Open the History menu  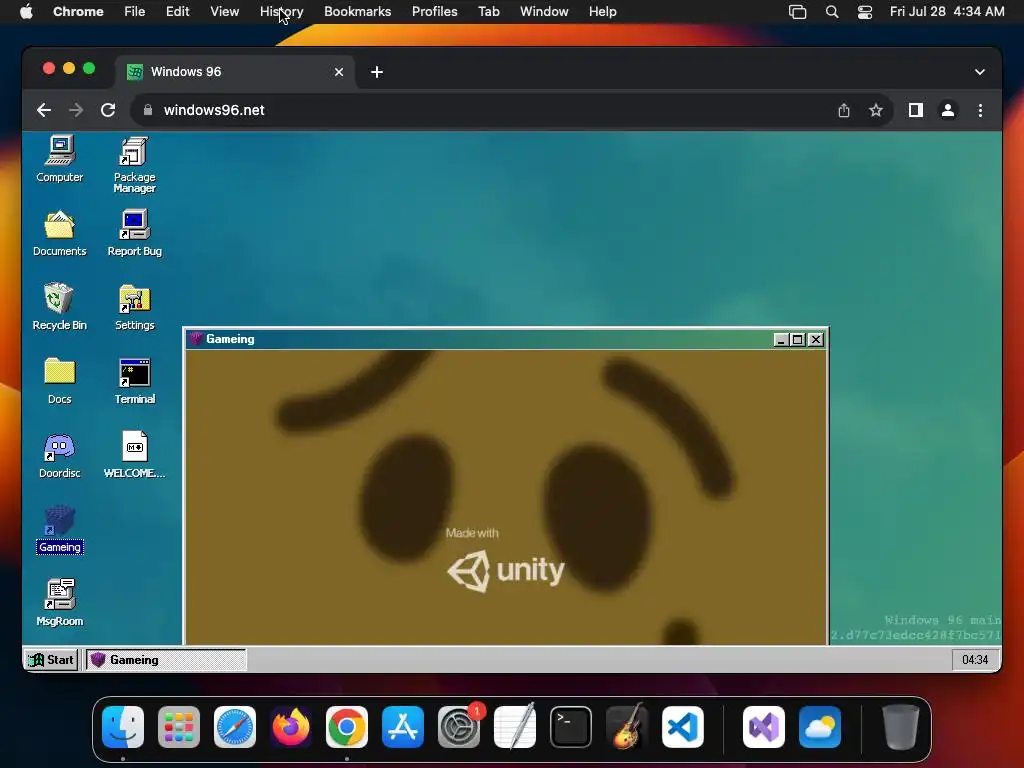pos(281,12)
